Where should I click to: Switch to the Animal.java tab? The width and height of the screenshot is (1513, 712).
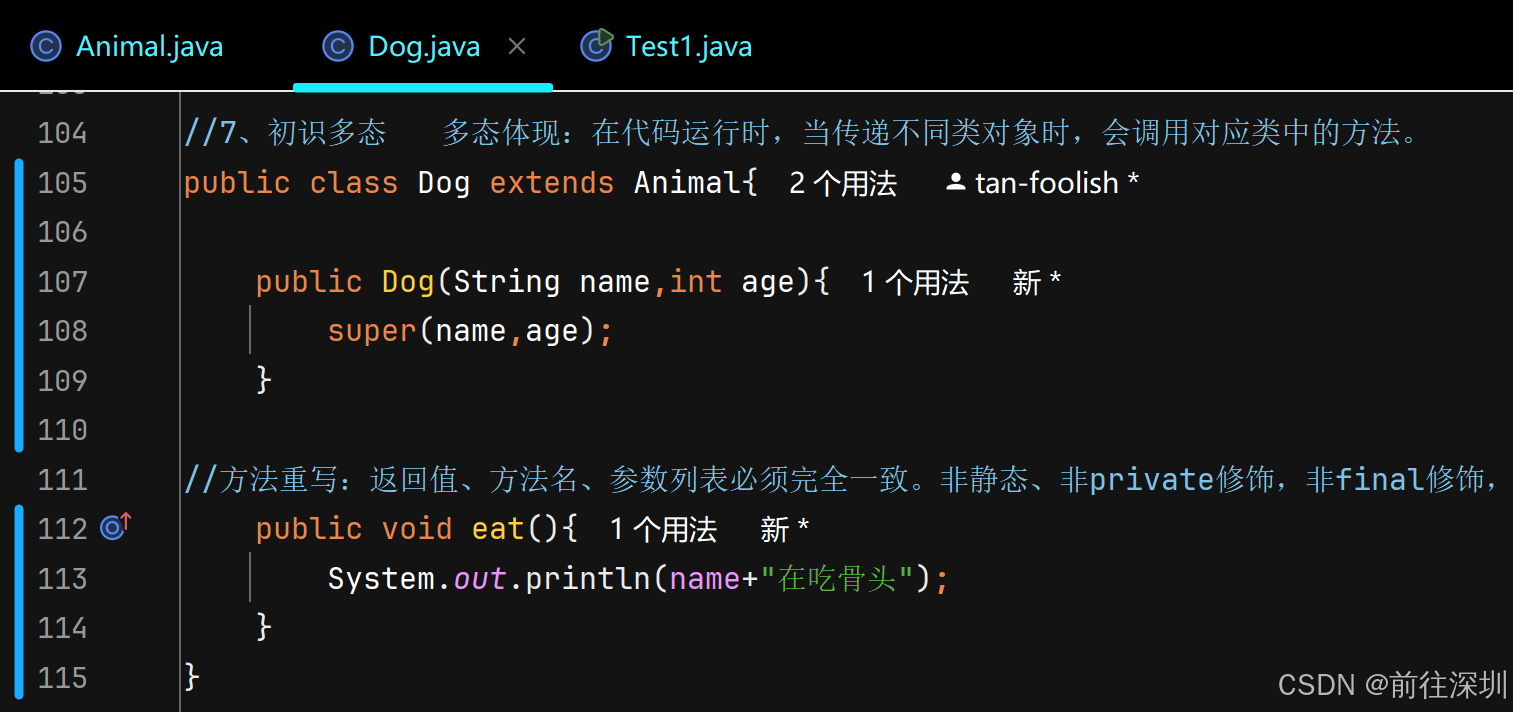[127, 46]
